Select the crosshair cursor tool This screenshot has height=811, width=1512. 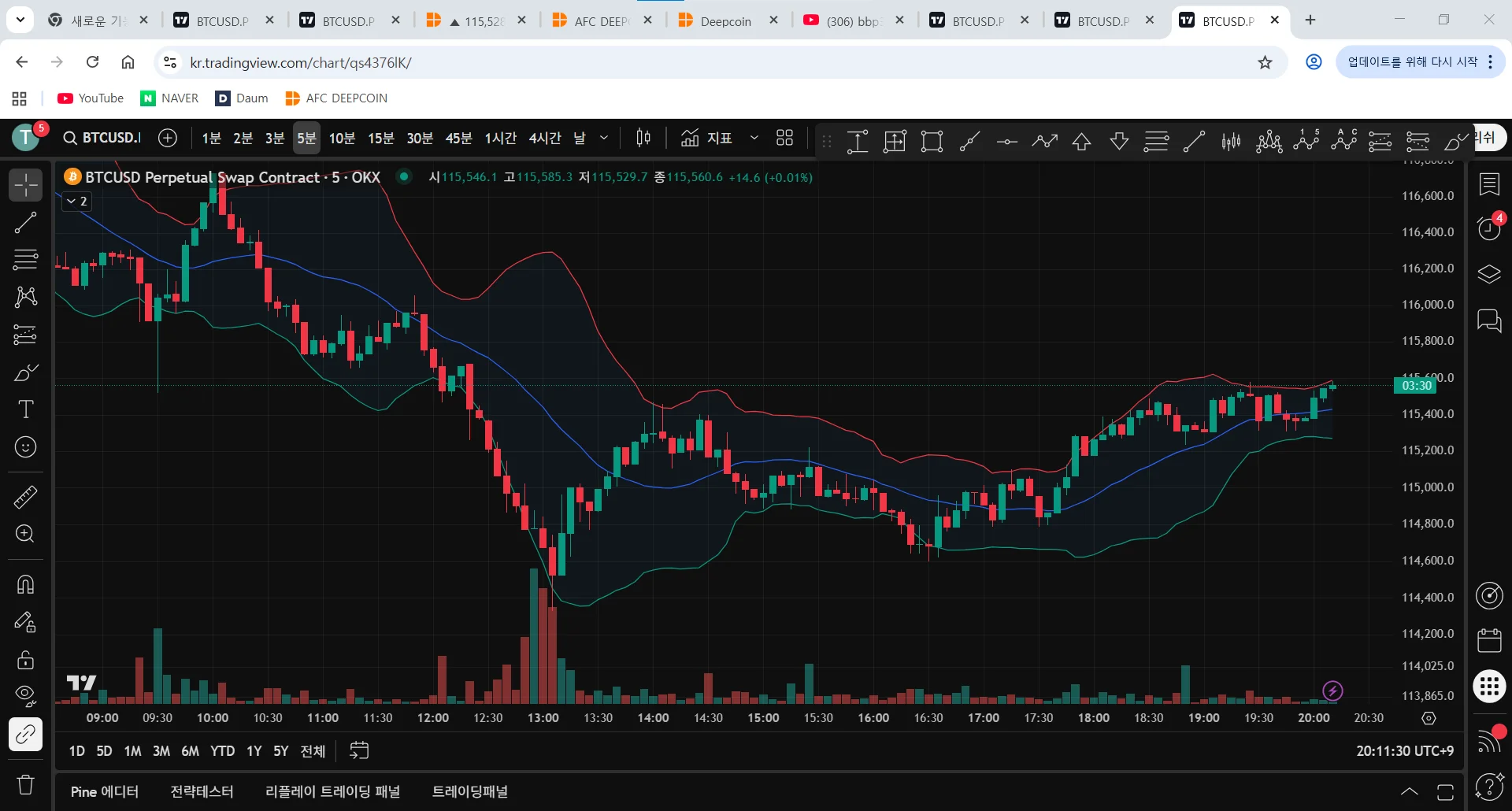26,185
